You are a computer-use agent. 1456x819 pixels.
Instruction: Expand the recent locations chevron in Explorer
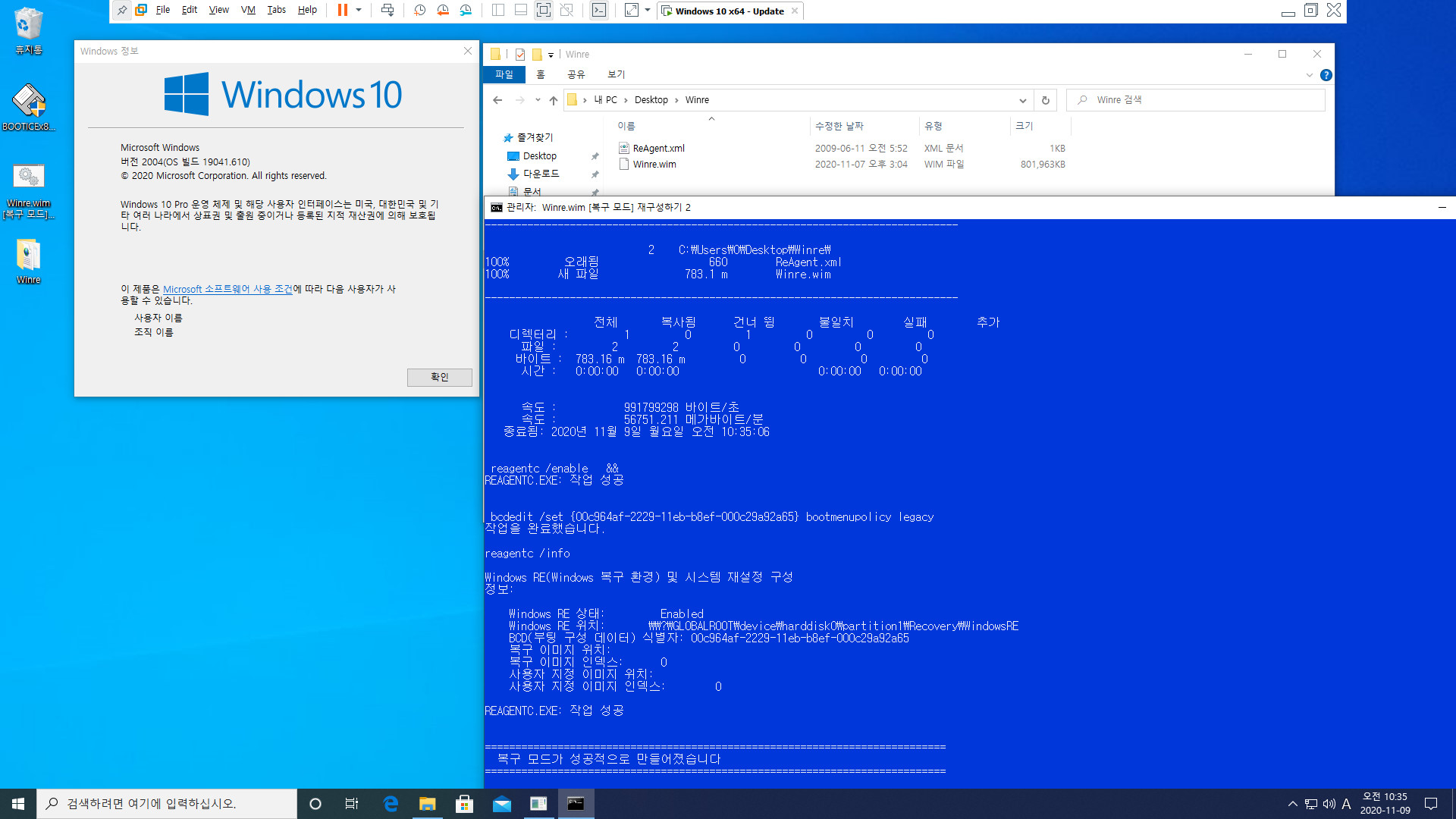coord(538,100)
